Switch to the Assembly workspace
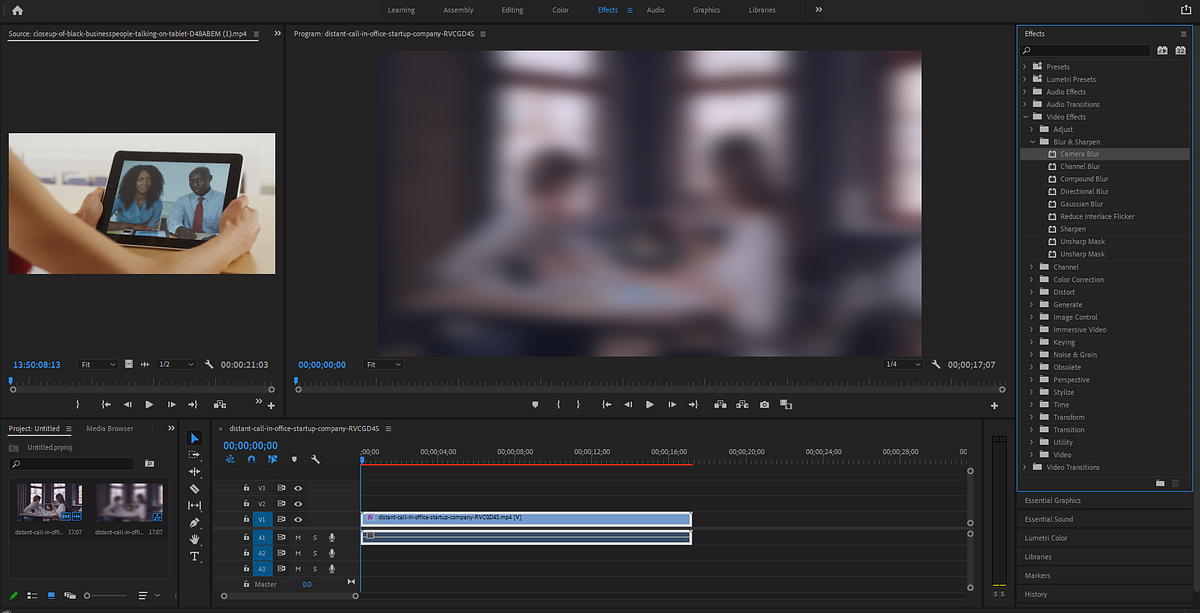The height and width of the screenshot is (613, 1200). click(x=458, y=10)
